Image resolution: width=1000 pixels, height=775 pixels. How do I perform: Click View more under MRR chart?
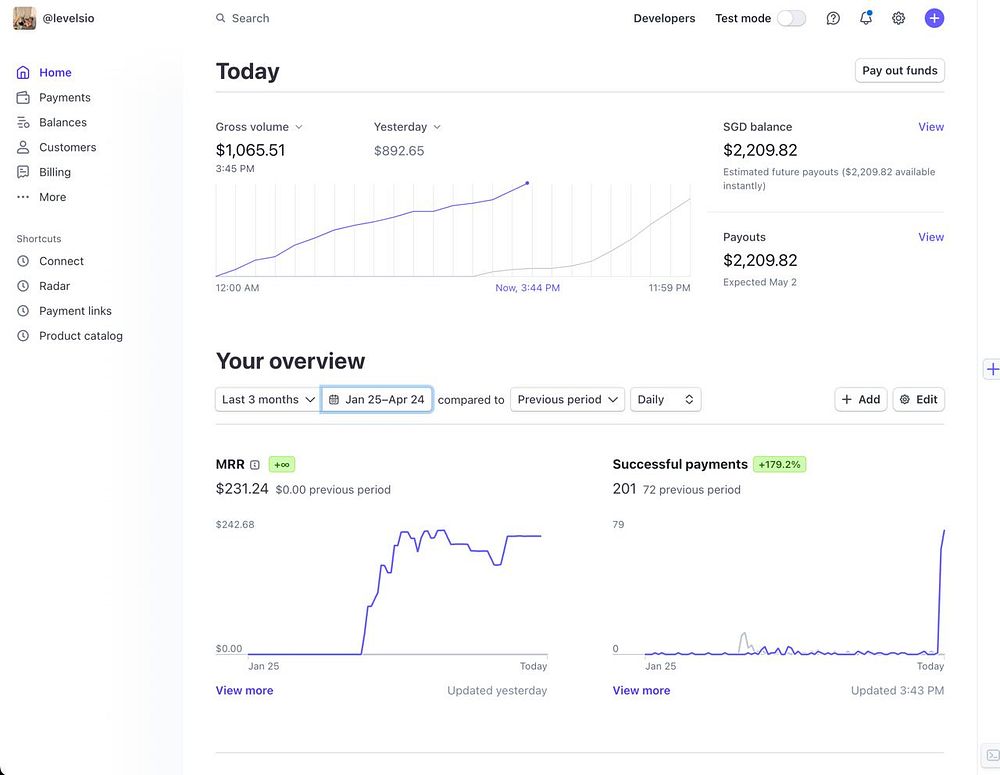coord(244,691)
